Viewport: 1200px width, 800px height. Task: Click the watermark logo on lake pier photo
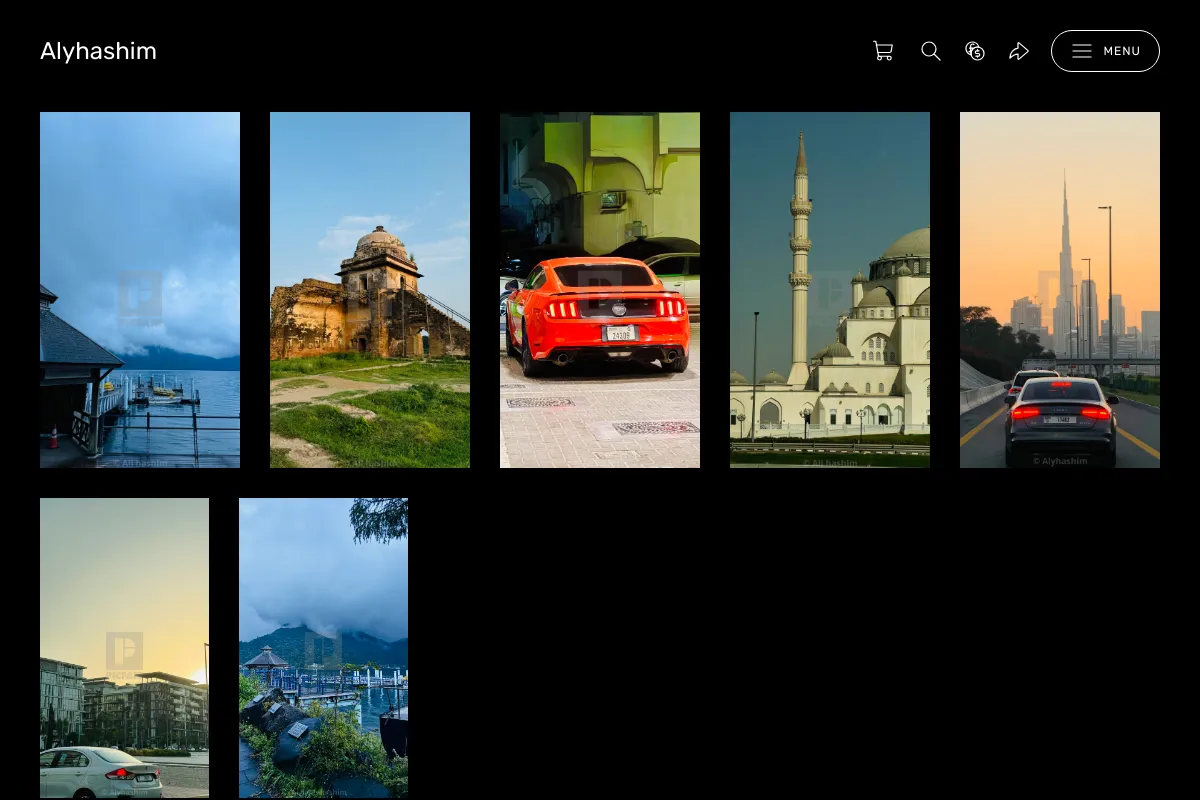pos(140,295)
